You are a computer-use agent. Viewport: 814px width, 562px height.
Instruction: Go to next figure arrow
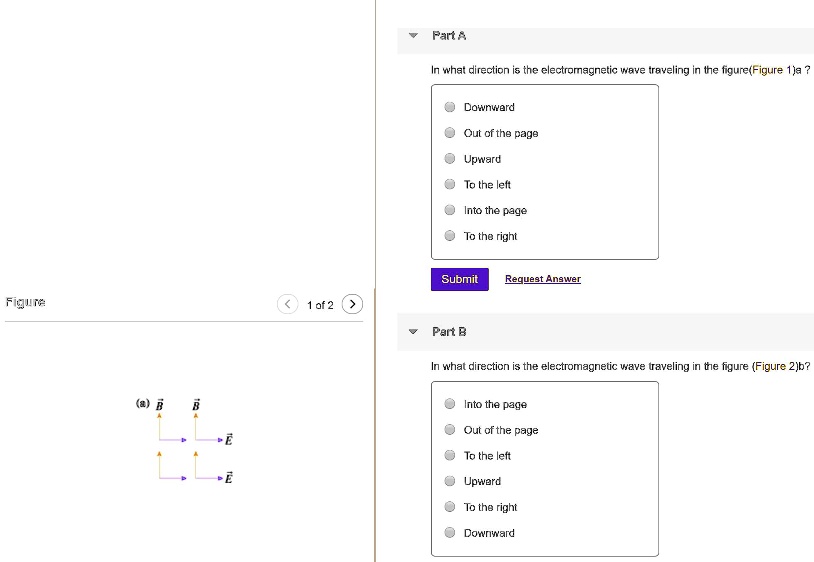(x=353, y=304)
